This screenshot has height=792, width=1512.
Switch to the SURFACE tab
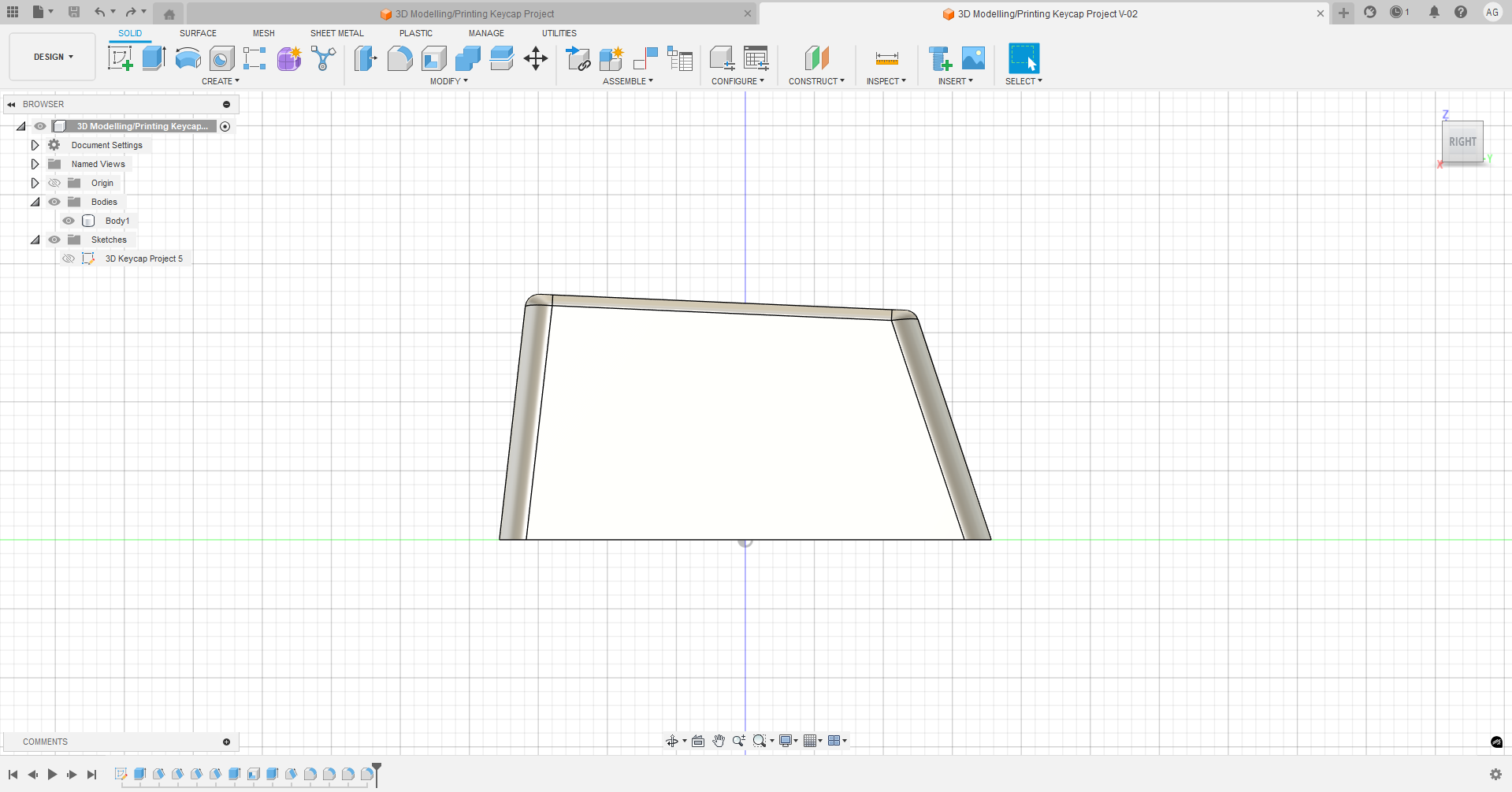click(198, 33)
